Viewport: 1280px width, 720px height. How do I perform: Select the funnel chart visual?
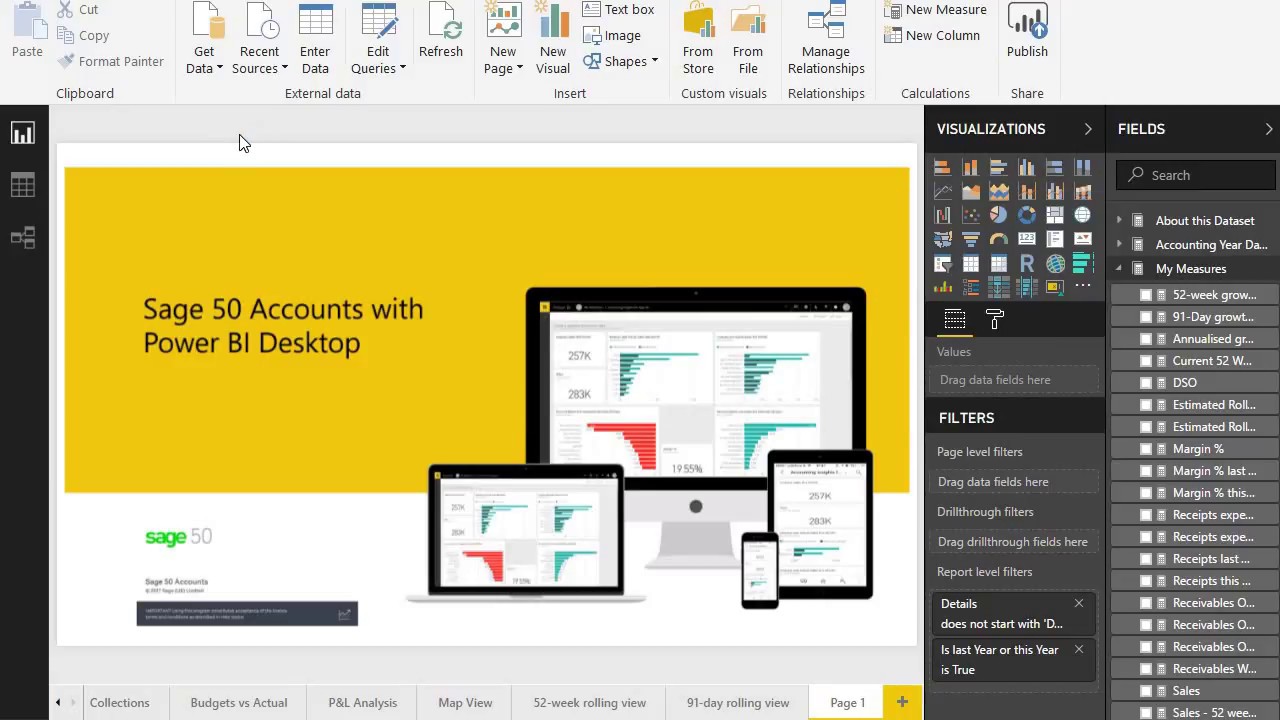pyautogui.click(x=971, y=239)
